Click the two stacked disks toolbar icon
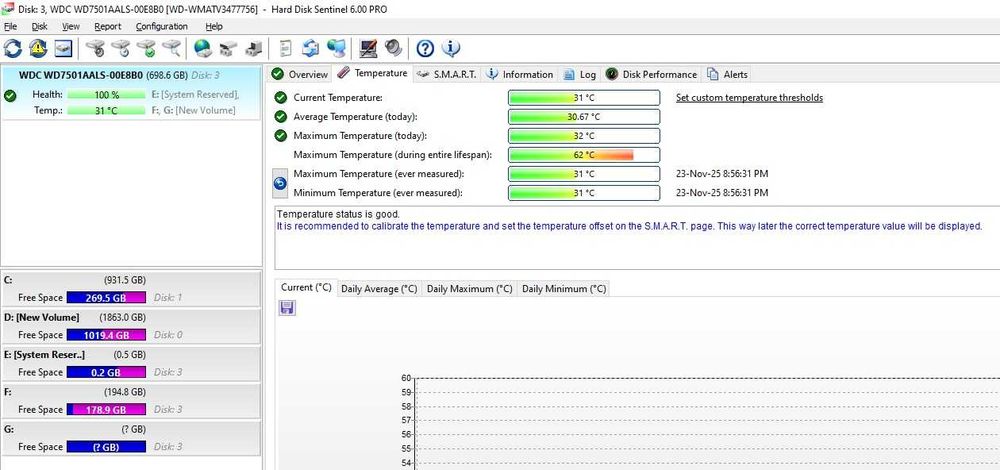This screenshot has height=470, width=1000. 228,48
